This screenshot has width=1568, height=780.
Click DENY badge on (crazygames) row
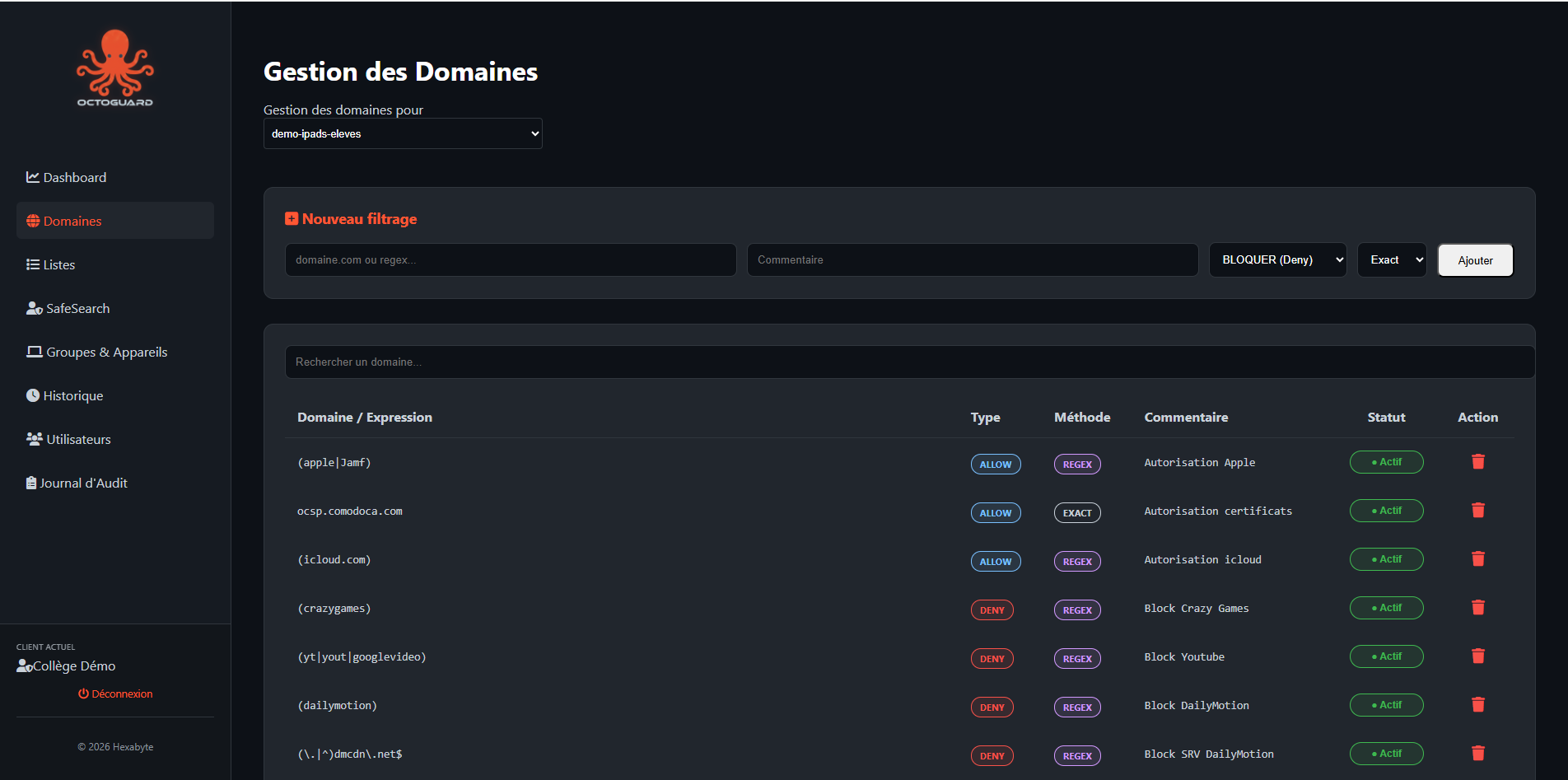(x=992, y=610)
